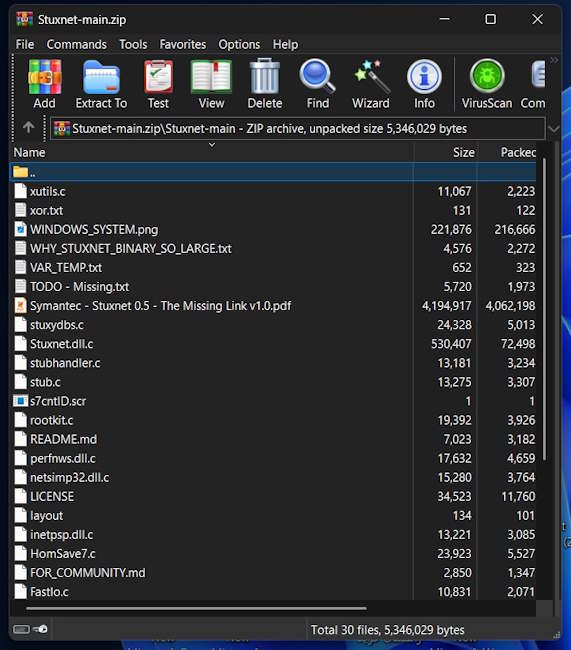Select stuxydbs.c file
Screen dimensions: 571x650
pyautogui.click(x=56, y=325)
